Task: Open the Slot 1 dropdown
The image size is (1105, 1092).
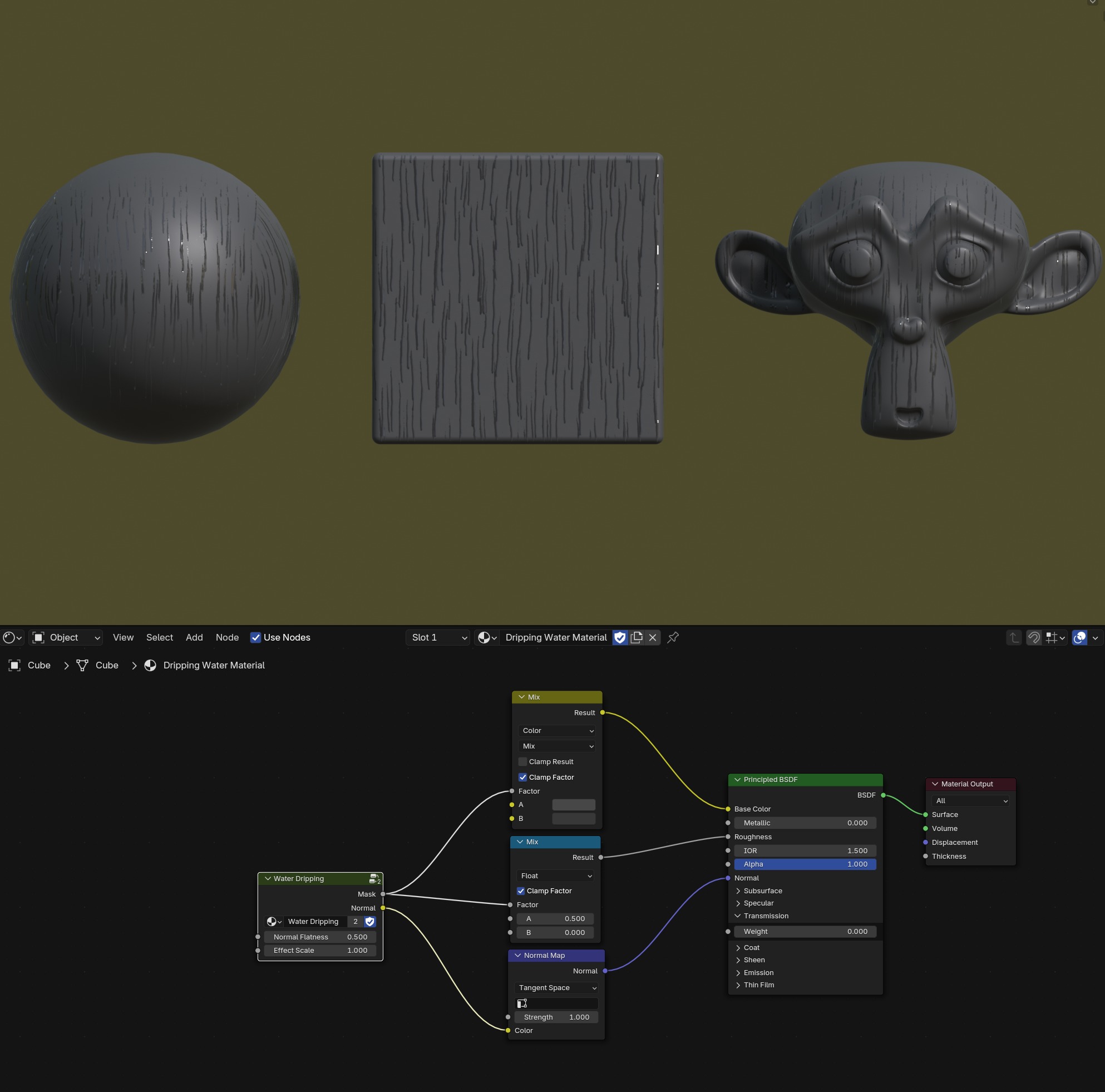Action: click(x=438, y=637)
